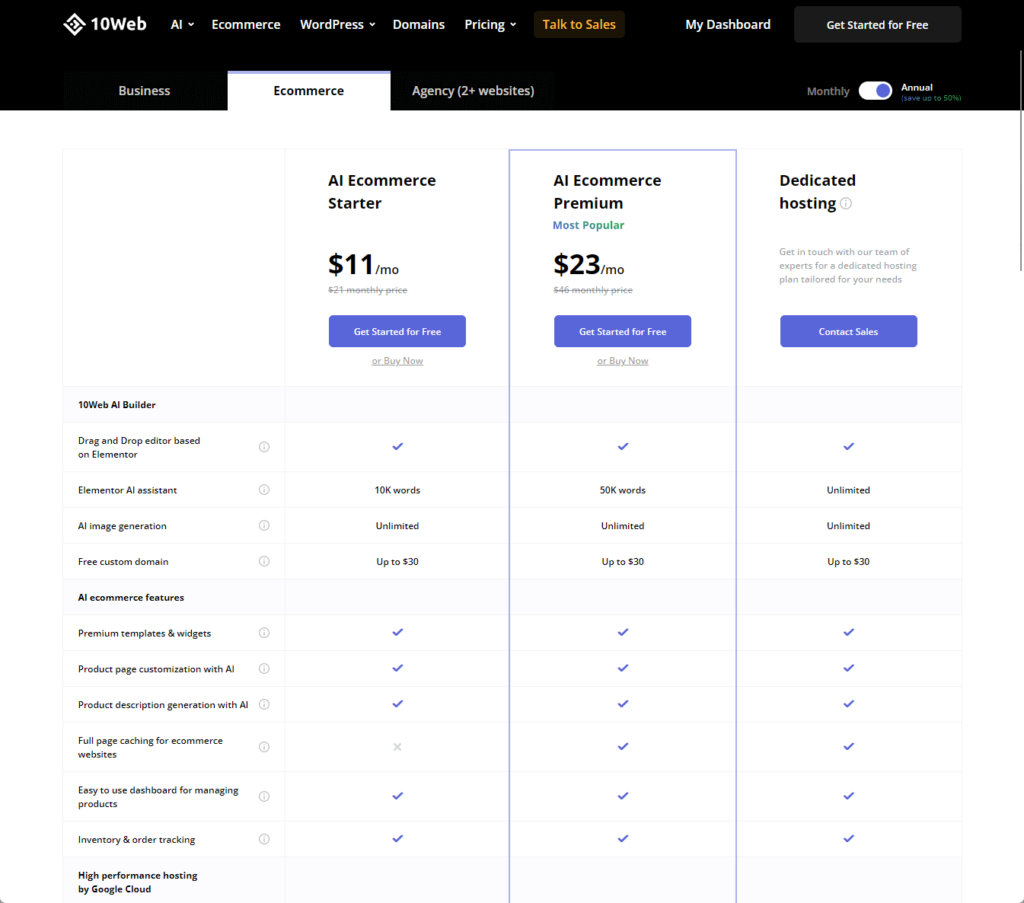Click 'High performance hosting by Google Cloud' heading
The height and width of the screenshot is (903, 1024).
click(137, 882)
